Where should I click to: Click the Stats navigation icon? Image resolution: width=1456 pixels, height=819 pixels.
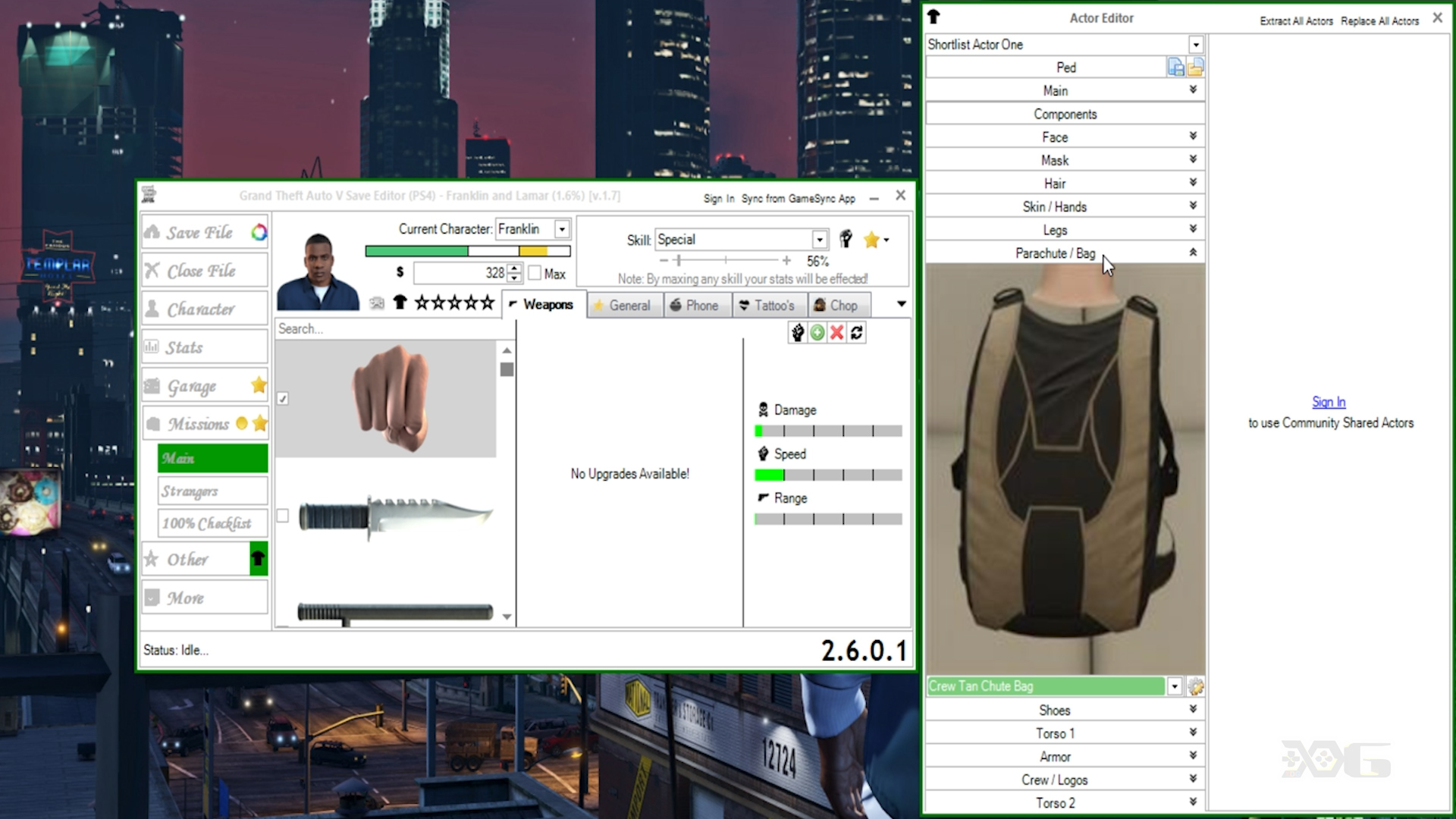pos(153,346)
